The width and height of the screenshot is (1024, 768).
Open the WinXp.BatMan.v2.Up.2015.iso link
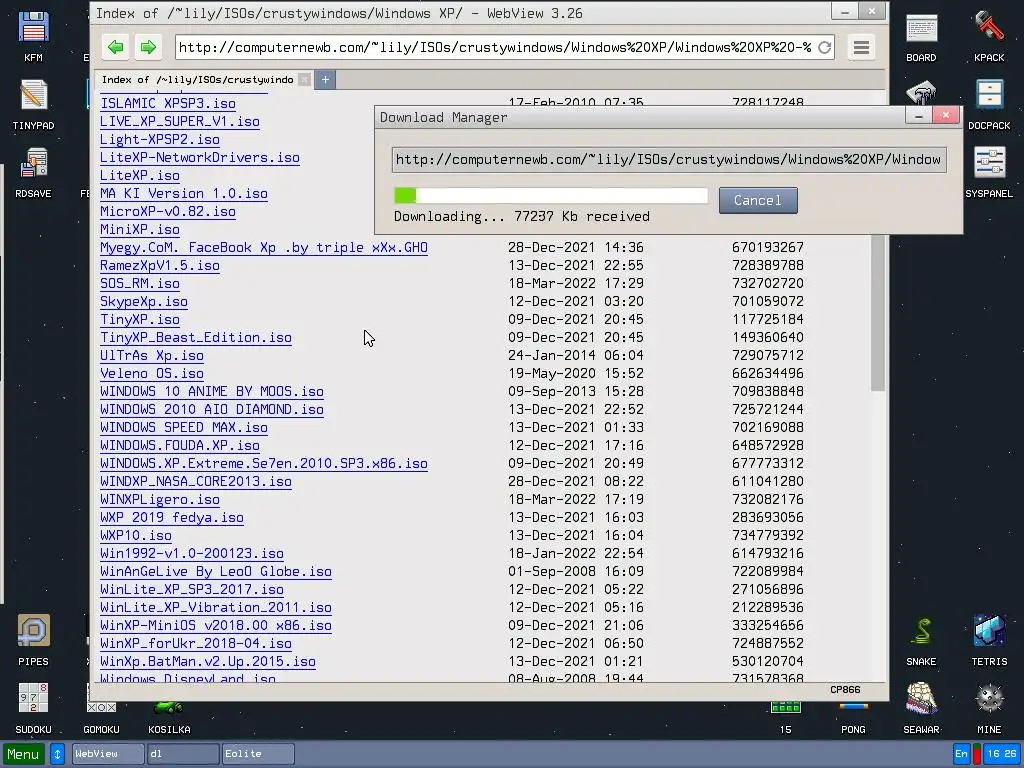coord(208,662)
